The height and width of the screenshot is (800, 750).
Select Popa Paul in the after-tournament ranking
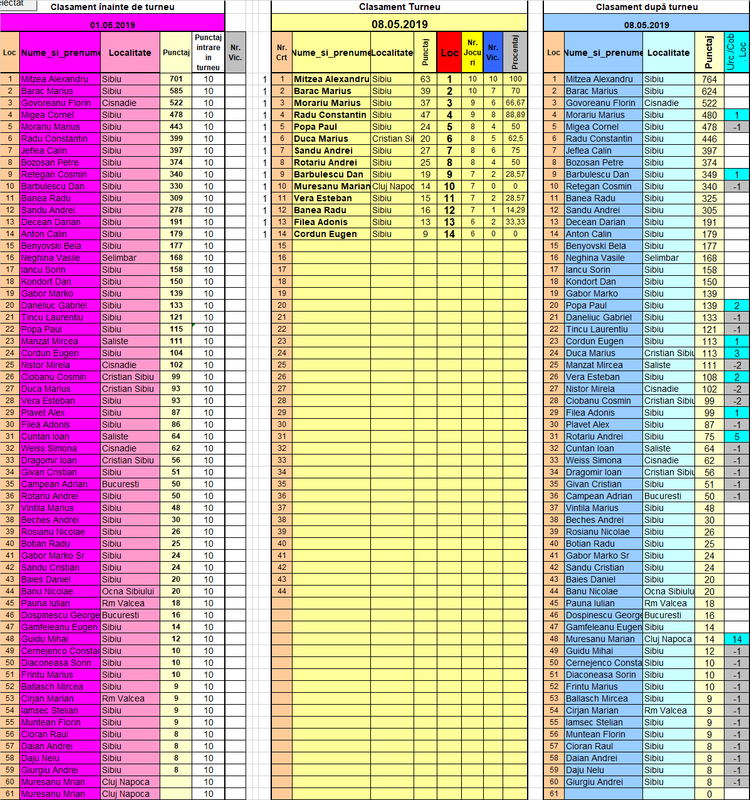603,305
